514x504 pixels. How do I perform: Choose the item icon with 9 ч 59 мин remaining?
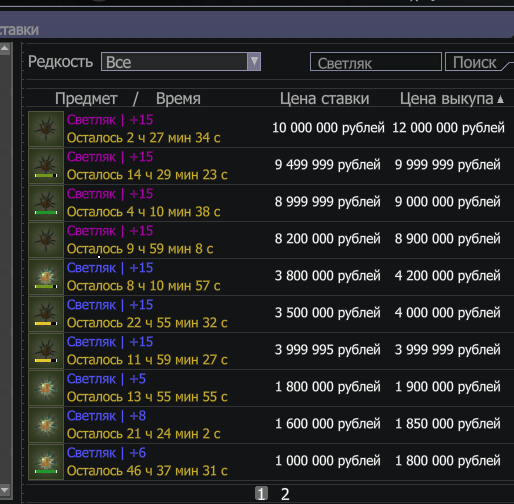[46, 240]
